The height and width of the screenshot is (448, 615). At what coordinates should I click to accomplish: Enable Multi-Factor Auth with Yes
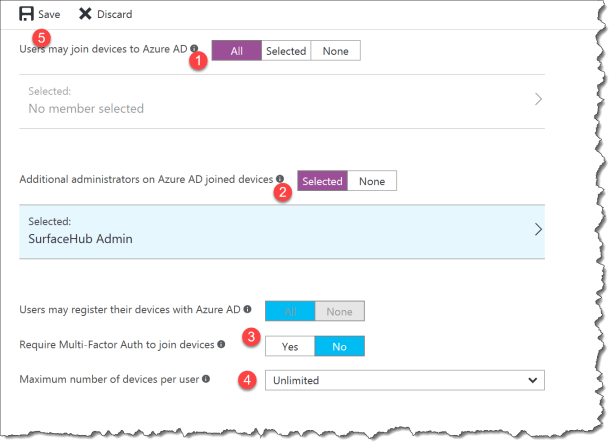[x=290, y=346]
